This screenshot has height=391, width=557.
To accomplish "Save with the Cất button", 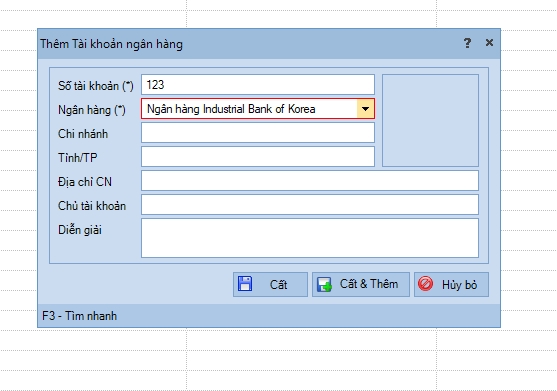I will pyautogui.click(x=270, y=284).
